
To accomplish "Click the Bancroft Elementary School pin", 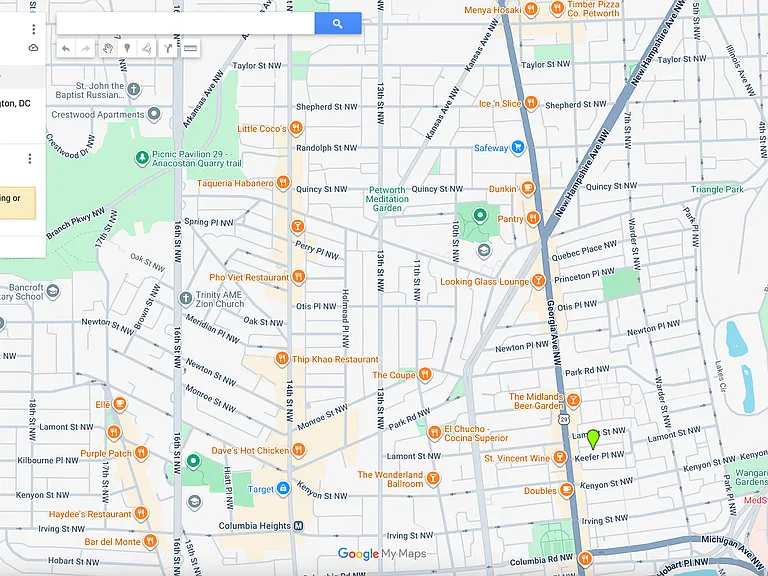I will click(x=53, y=291).
